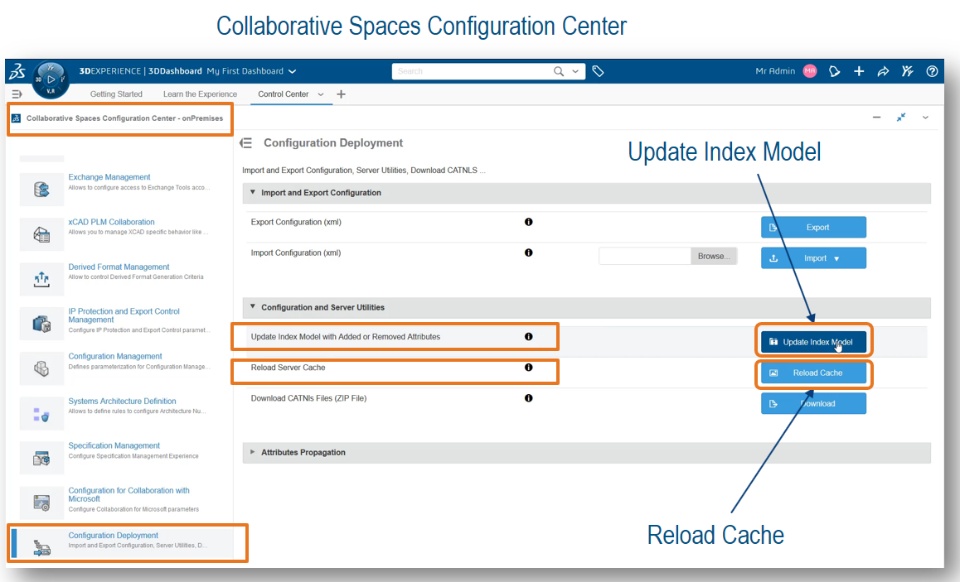Open the widget options chevron menu

pos(926,118)
